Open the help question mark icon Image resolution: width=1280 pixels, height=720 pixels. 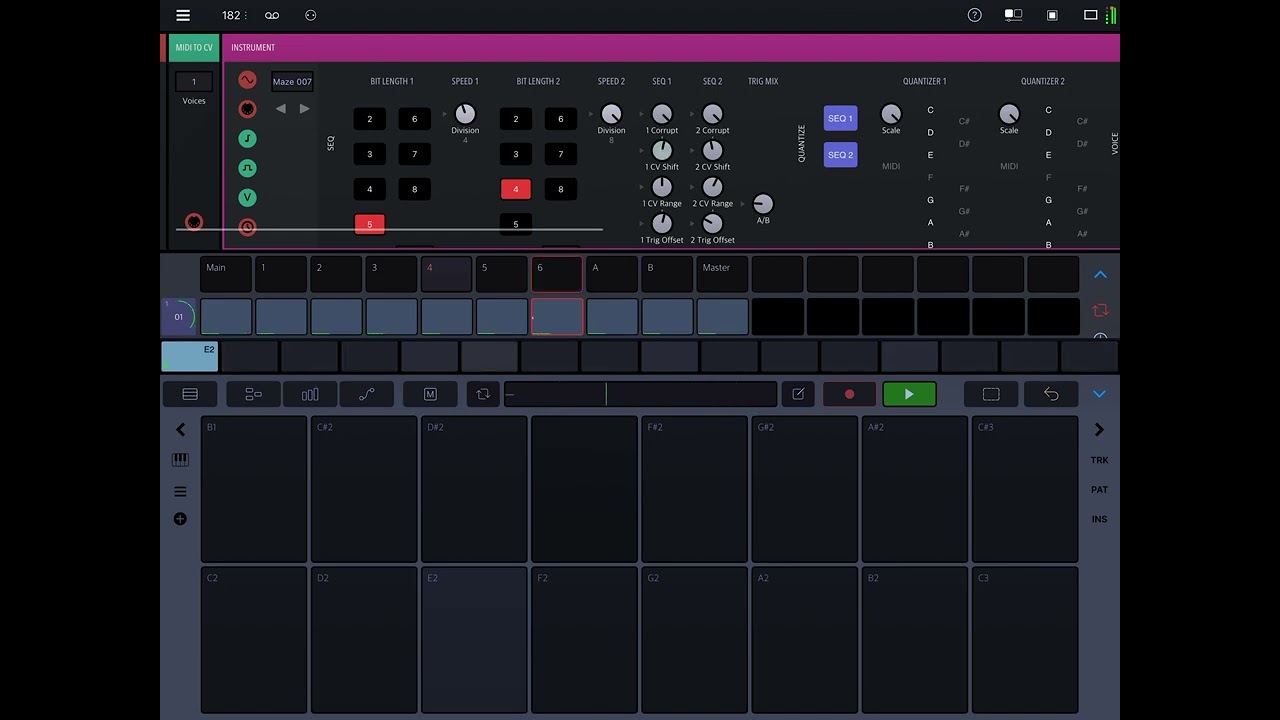[974, 15]
